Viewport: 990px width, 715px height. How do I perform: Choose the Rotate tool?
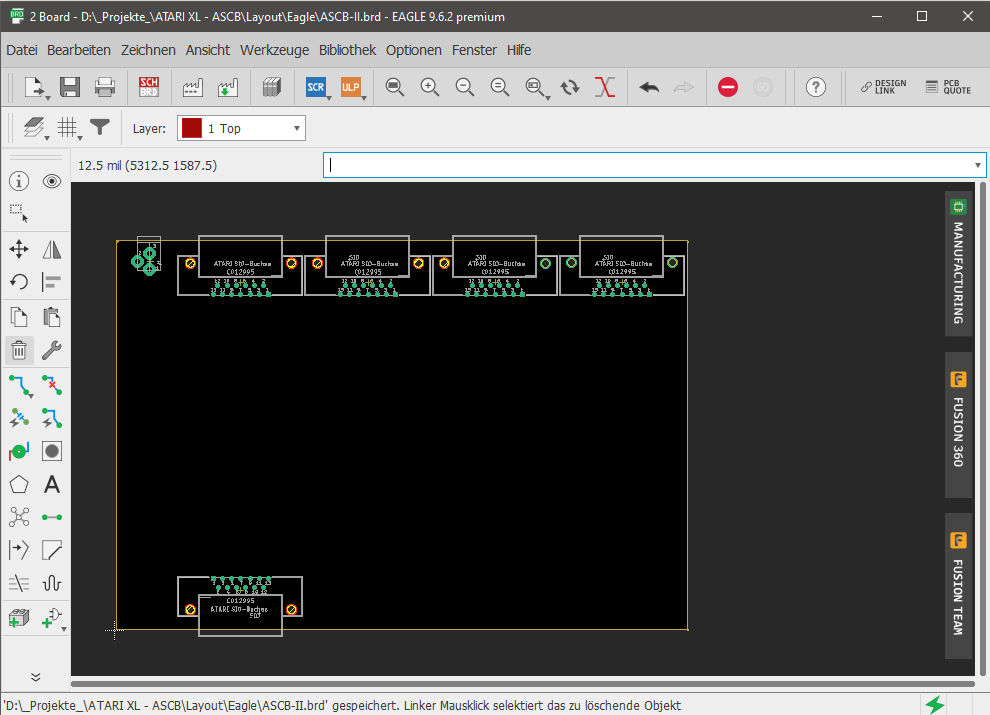(x=18, y=282)
